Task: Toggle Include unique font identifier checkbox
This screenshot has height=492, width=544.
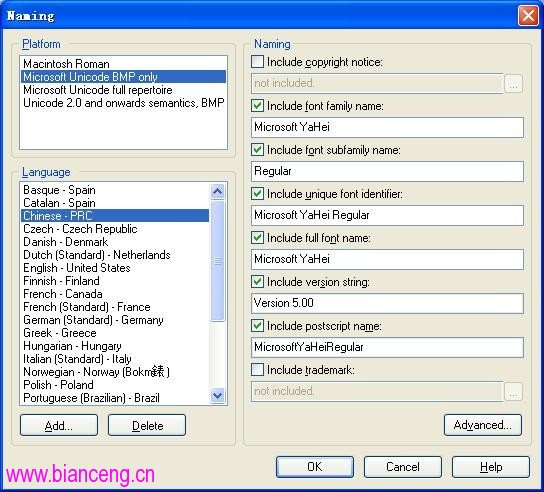Action: [257, 194]
